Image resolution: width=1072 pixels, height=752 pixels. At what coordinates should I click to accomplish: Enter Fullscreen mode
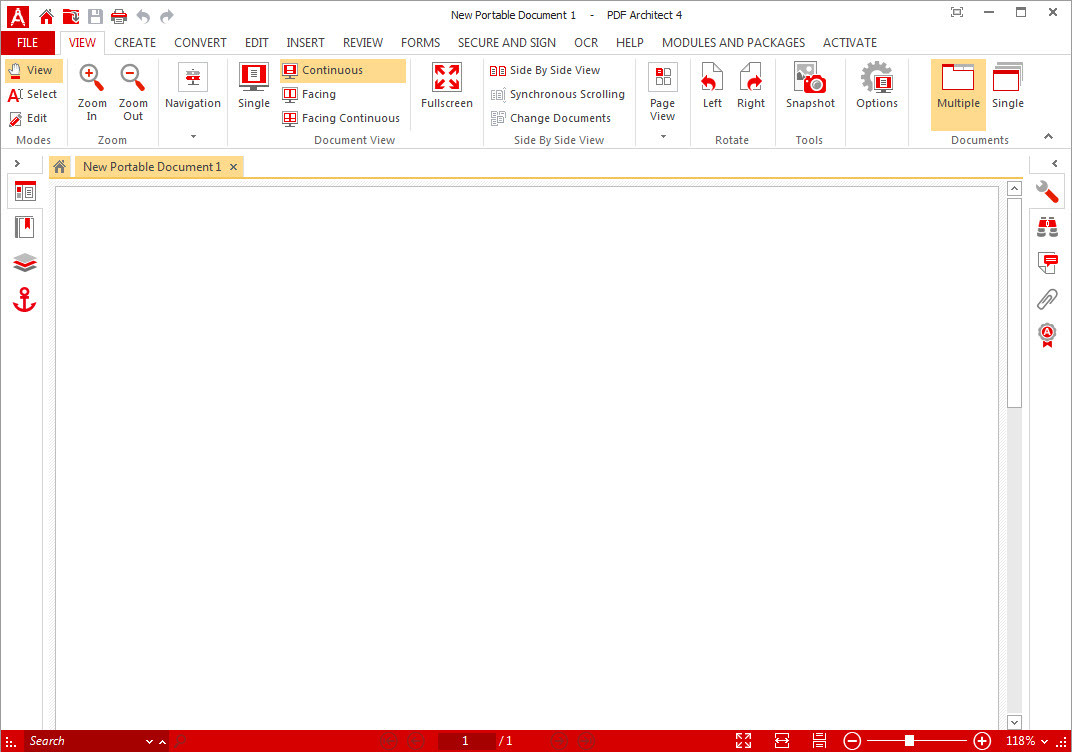(x=446, y=86)
